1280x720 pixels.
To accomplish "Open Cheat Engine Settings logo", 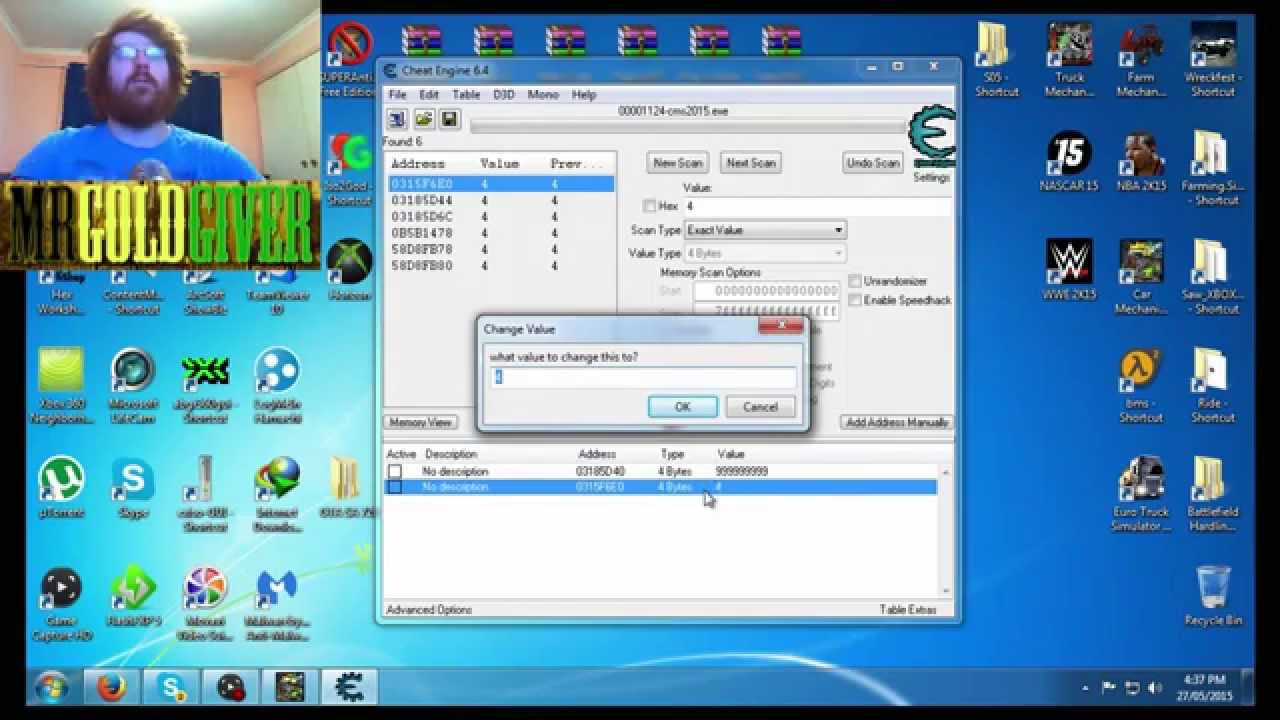I will [x=931, y=138].
